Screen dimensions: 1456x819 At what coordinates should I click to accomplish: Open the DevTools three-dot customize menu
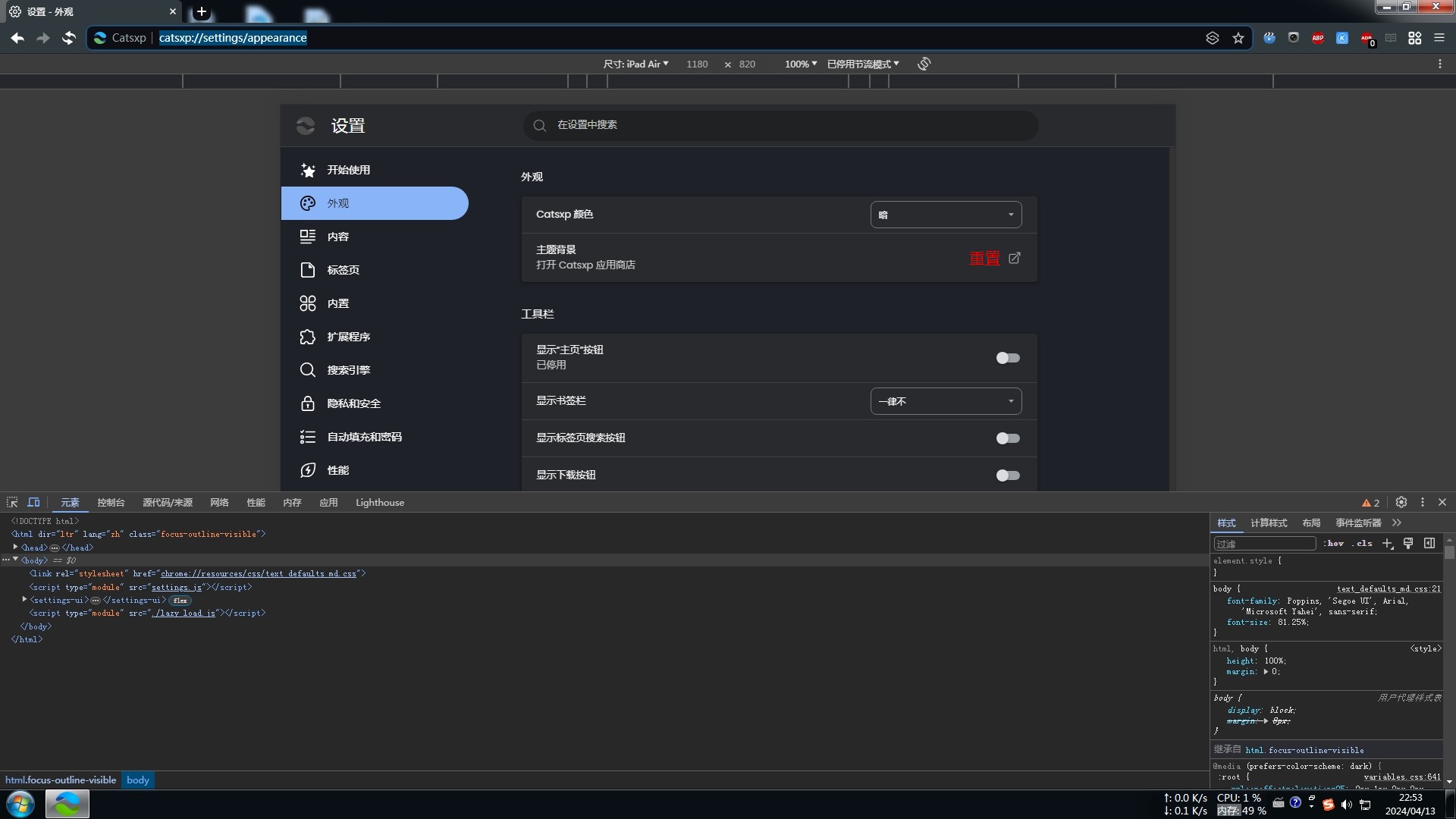pyautogui.click(x=1423, y=502)
